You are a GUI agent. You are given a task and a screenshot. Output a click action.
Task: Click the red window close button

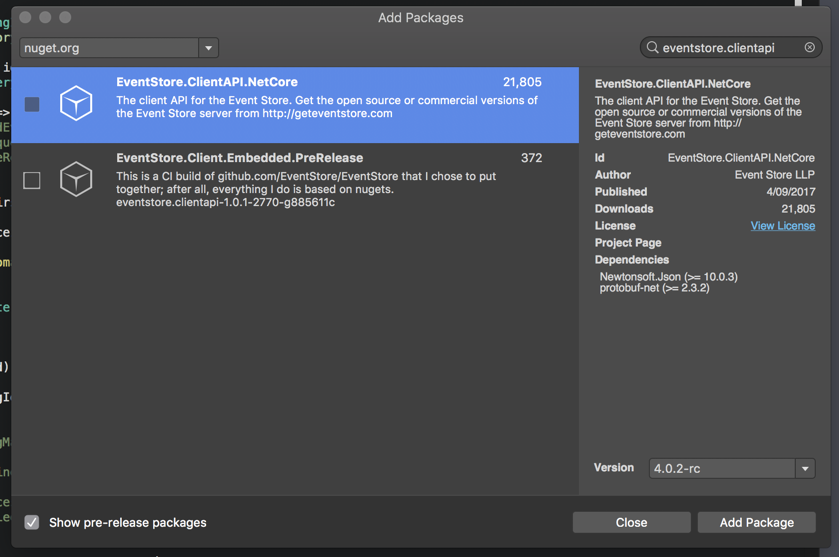(25, 17)
